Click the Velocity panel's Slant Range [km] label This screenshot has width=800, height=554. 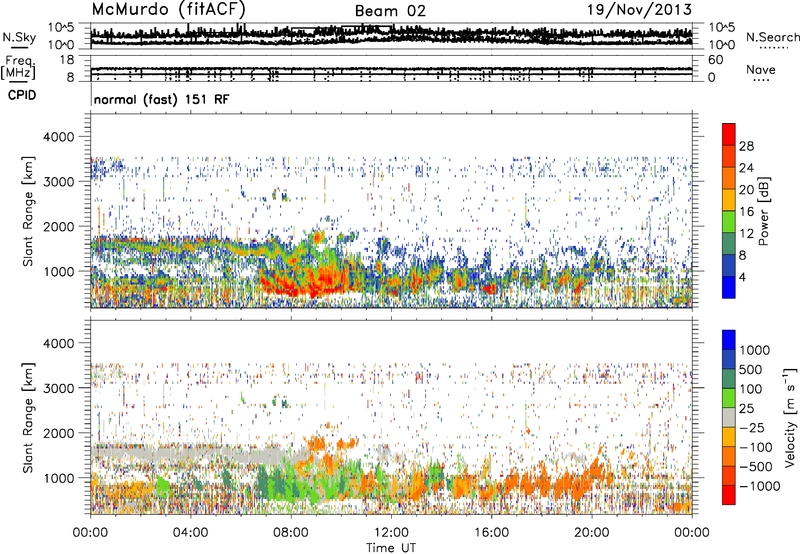click(x=28, y=418)
